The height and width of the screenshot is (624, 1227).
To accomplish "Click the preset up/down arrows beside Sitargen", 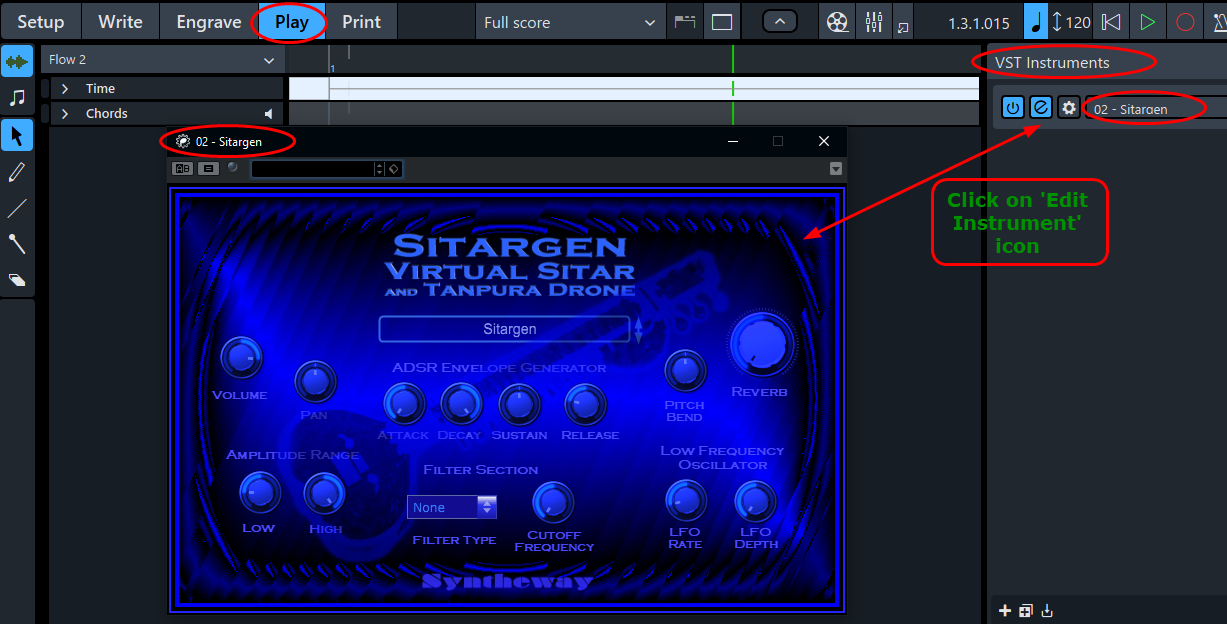I will tap(639, 330).
